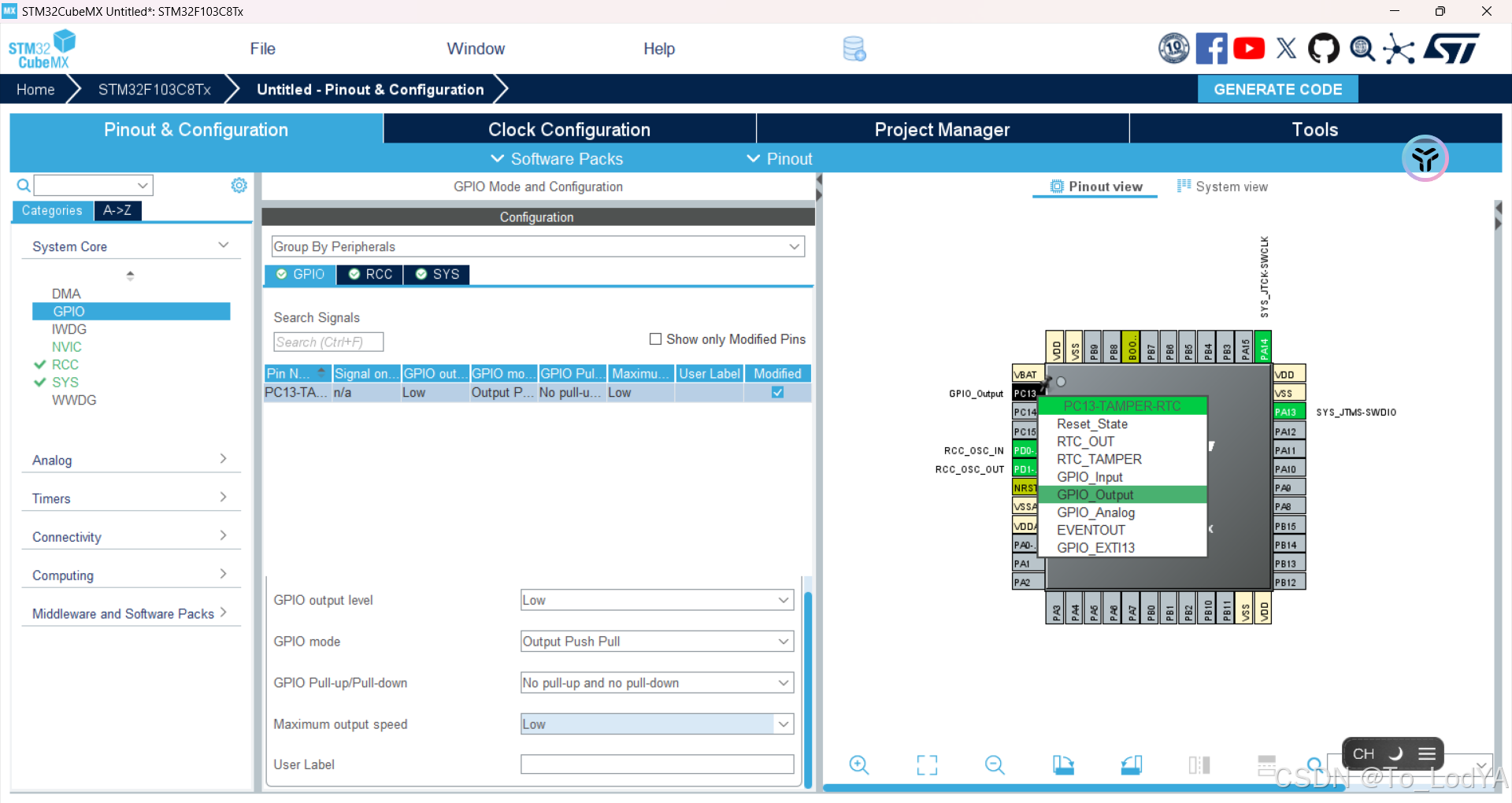The width and height of the screenshot is (1512, 803).
Task: Open the database update icon
Action: pos(854,49)
